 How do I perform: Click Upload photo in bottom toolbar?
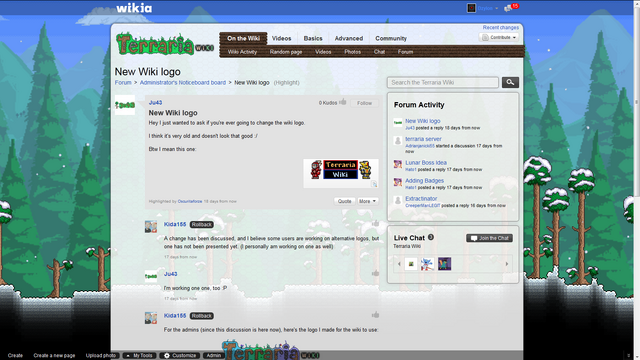coord(101,356)
